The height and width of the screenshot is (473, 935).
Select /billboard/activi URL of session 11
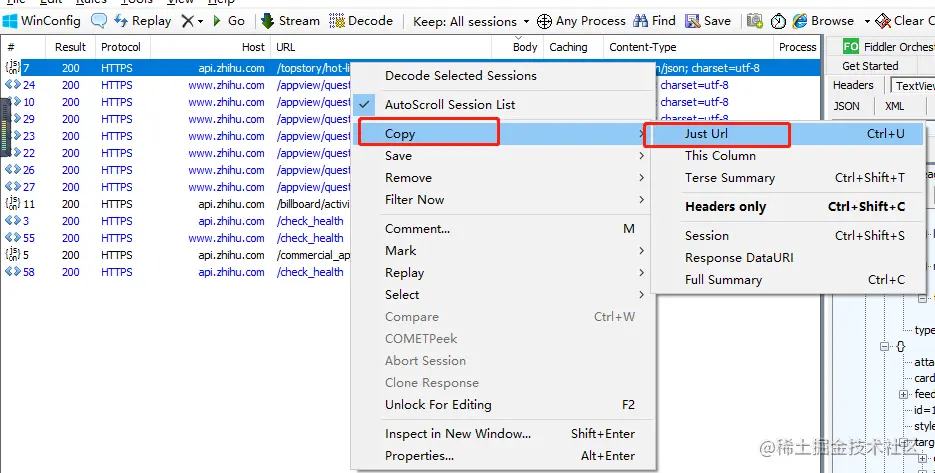coord(313,204)
